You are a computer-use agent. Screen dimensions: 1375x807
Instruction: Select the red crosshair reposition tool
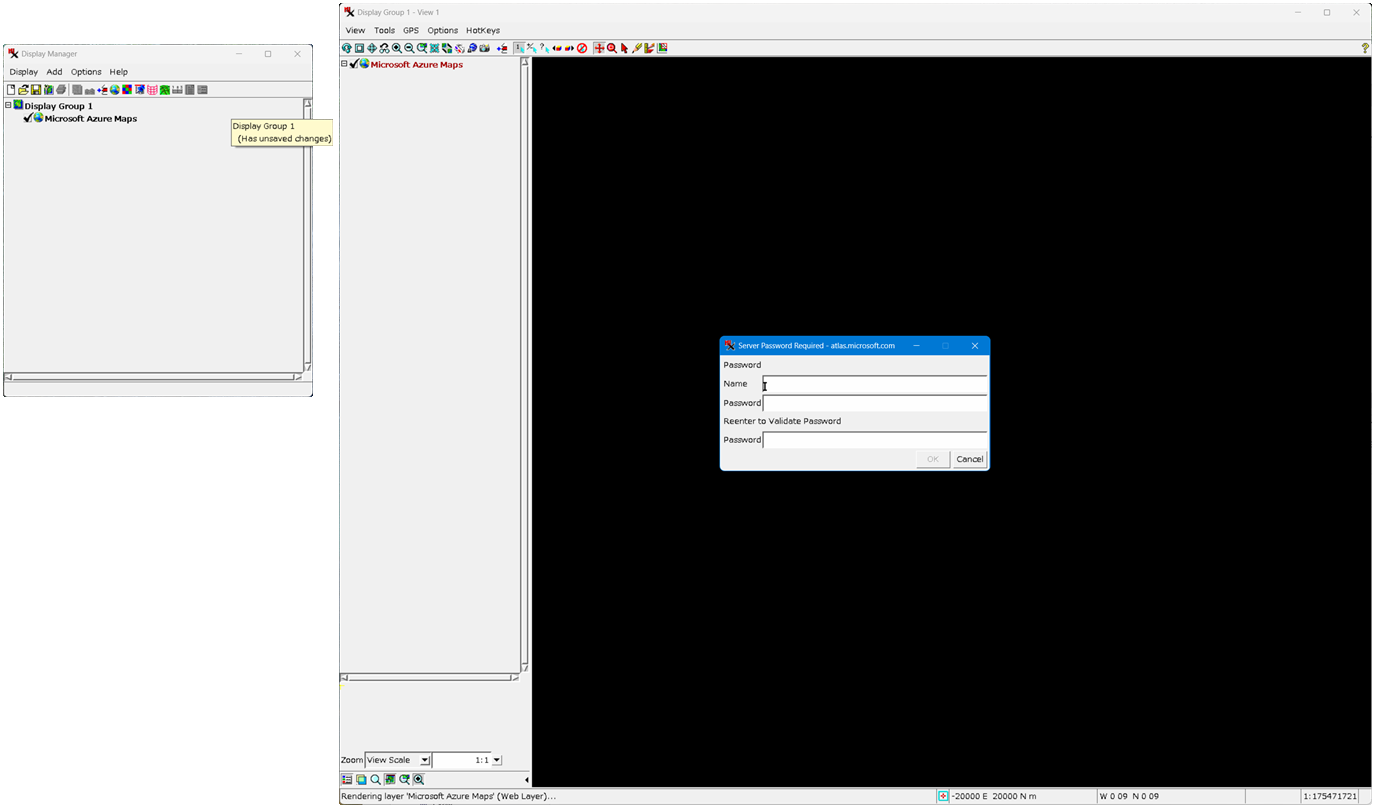click(x=599, y=48)
